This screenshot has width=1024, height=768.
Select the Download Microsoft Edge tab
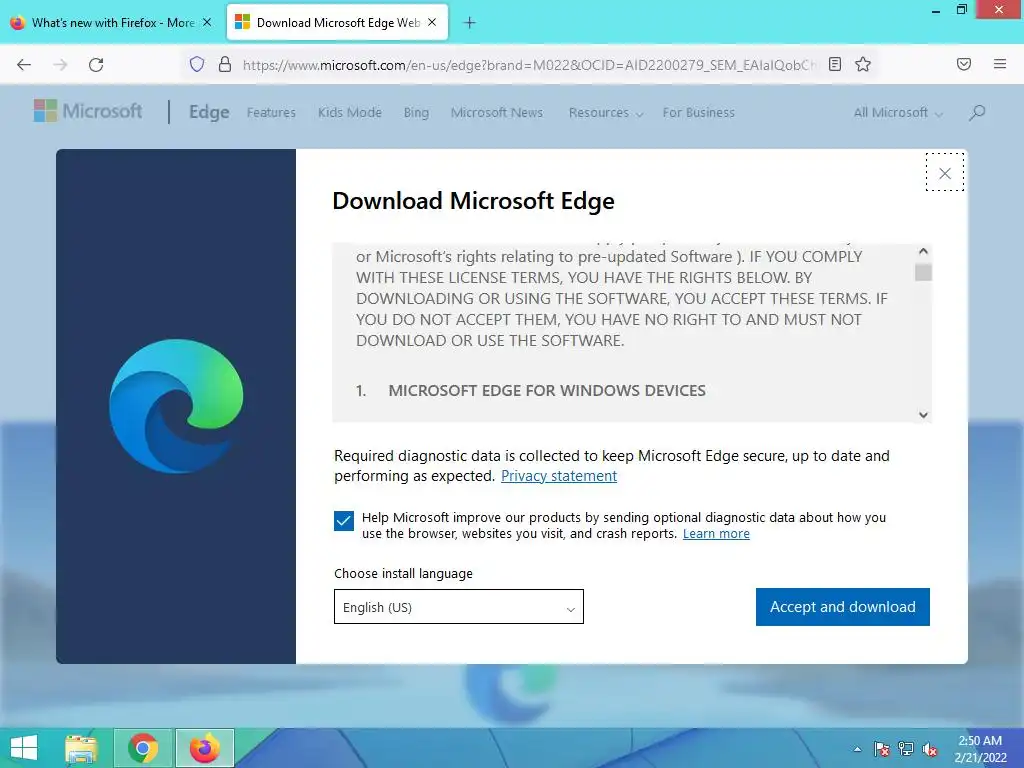coord(337,23)
